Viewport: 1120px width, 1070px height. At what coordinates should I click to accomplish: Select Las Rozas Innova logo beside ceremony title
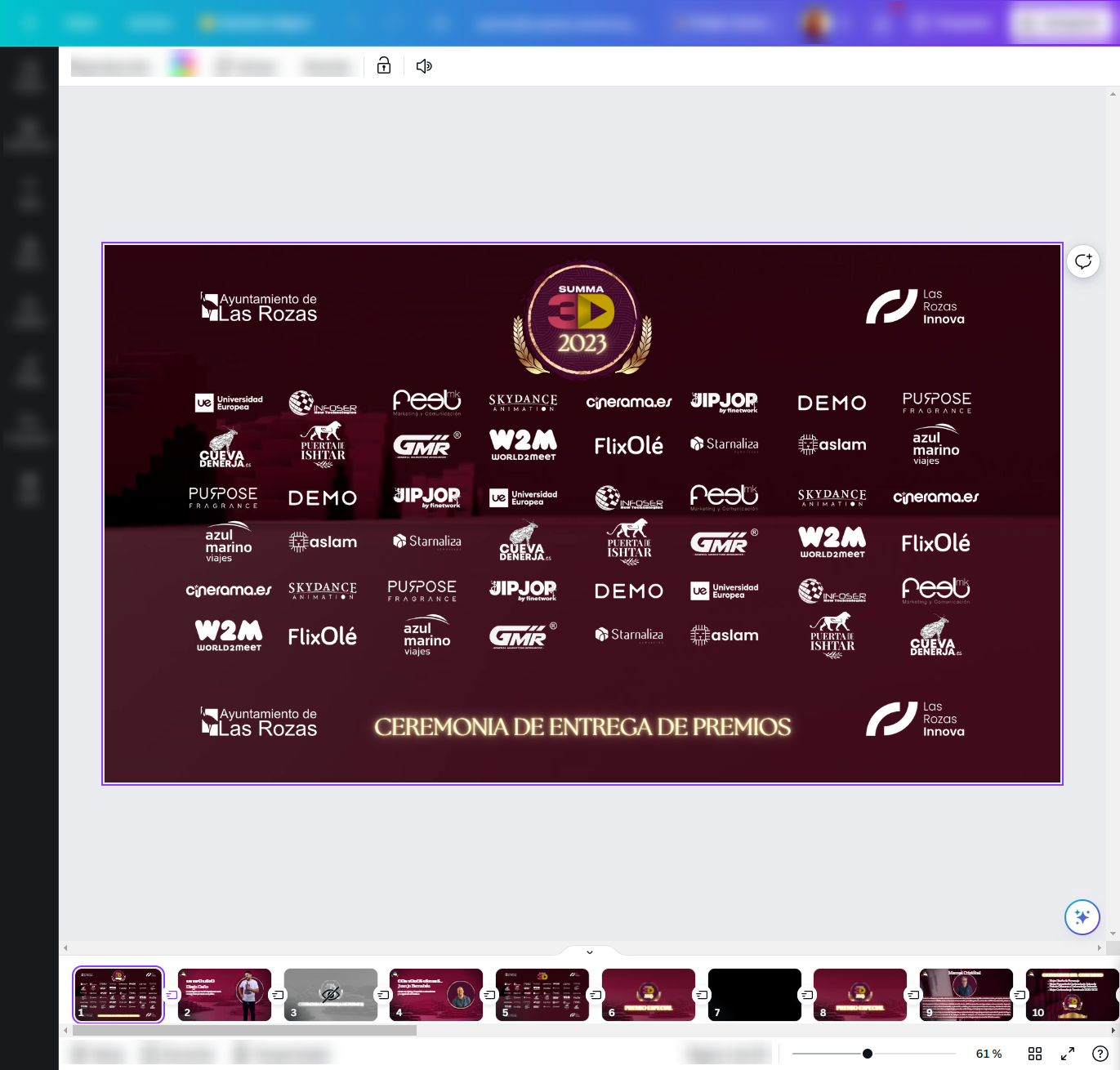tap(916, 719)
